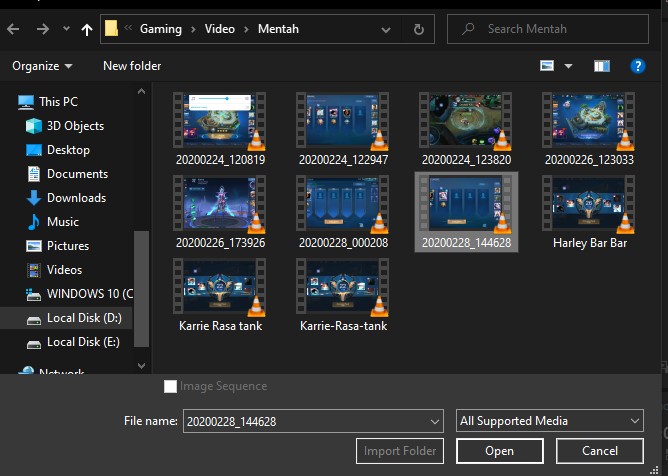Cancel the import dialog

click(x=599, y=451)
